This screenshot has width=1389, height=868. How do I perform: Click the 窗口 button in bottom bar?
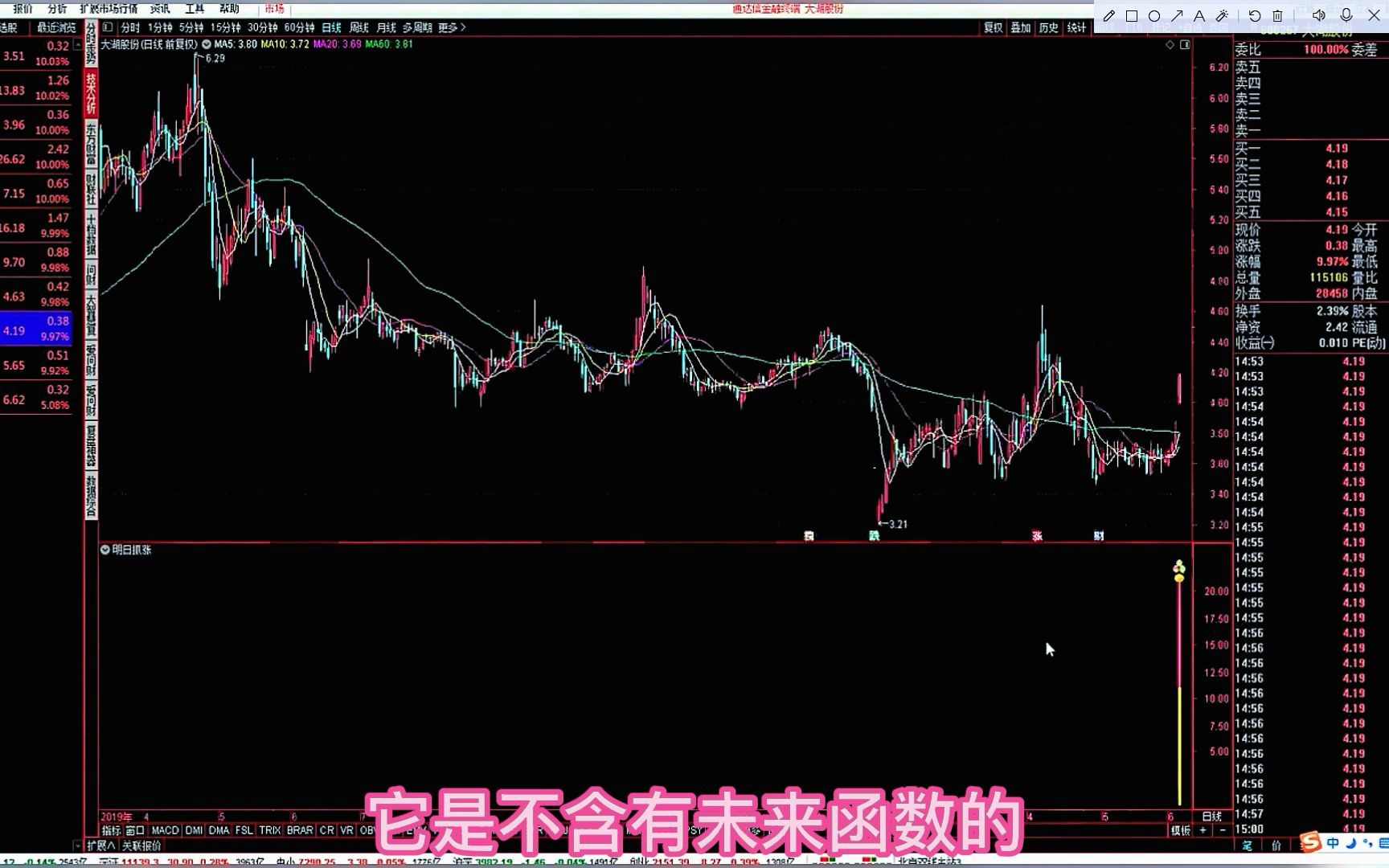click(x=135, y=830)
